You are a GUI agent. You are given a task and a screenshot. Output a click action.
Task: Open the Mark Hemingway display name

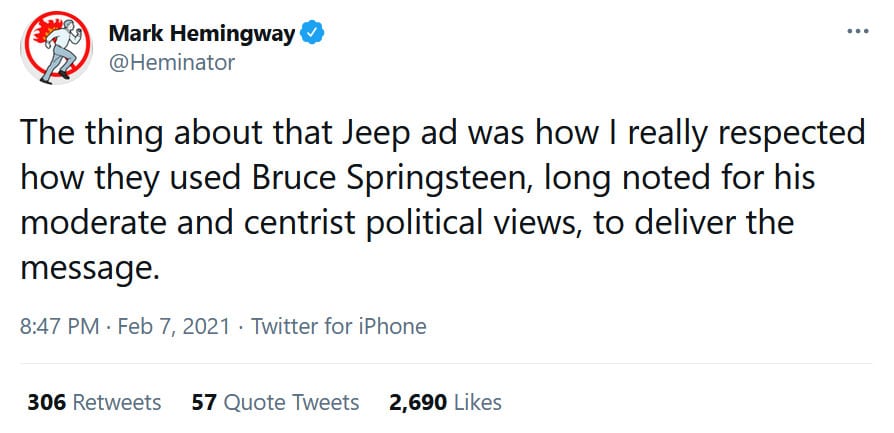(201, 35)
